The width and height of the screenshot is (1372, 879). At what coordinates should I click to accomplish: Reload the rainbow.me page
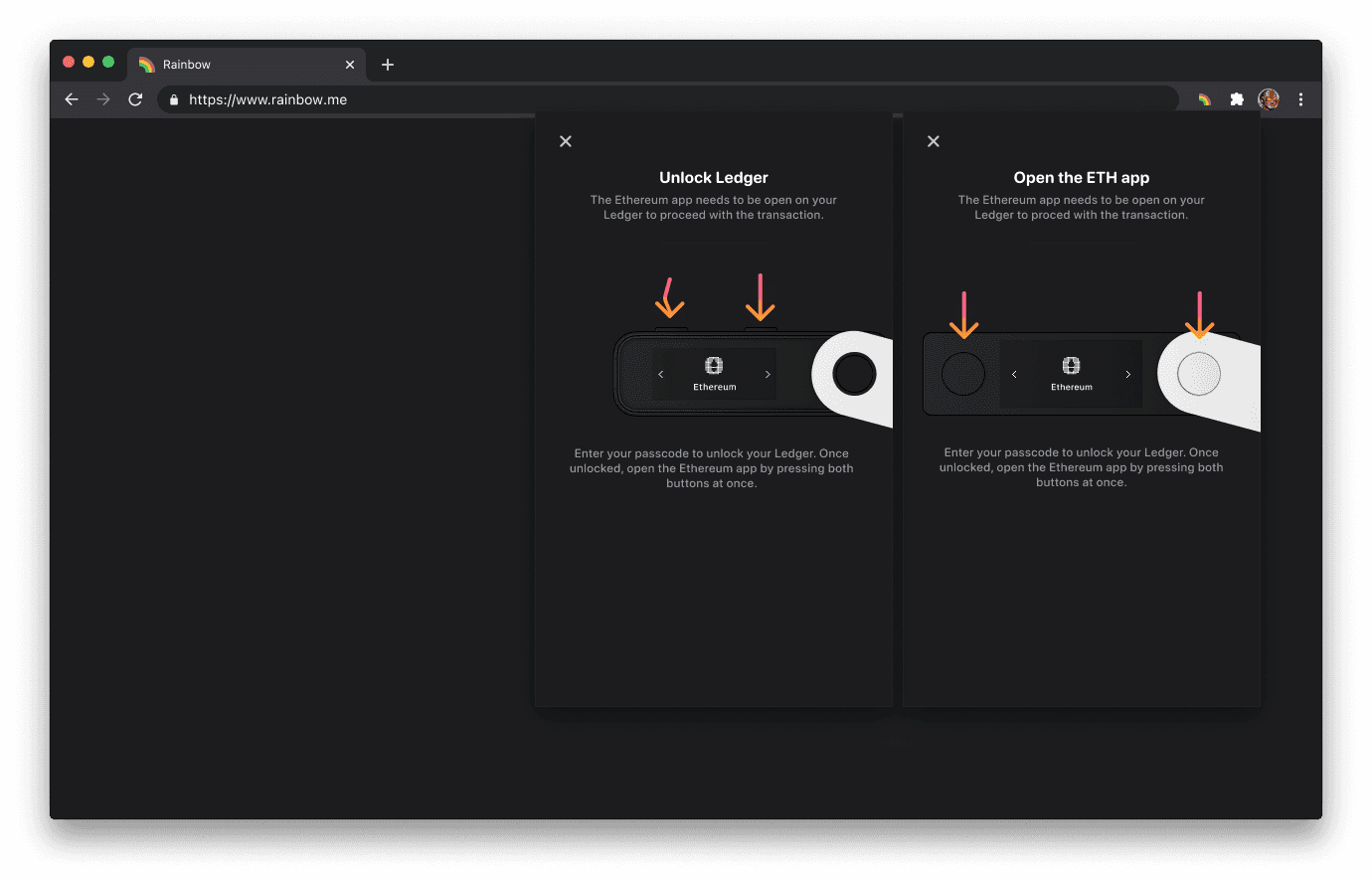135,99
